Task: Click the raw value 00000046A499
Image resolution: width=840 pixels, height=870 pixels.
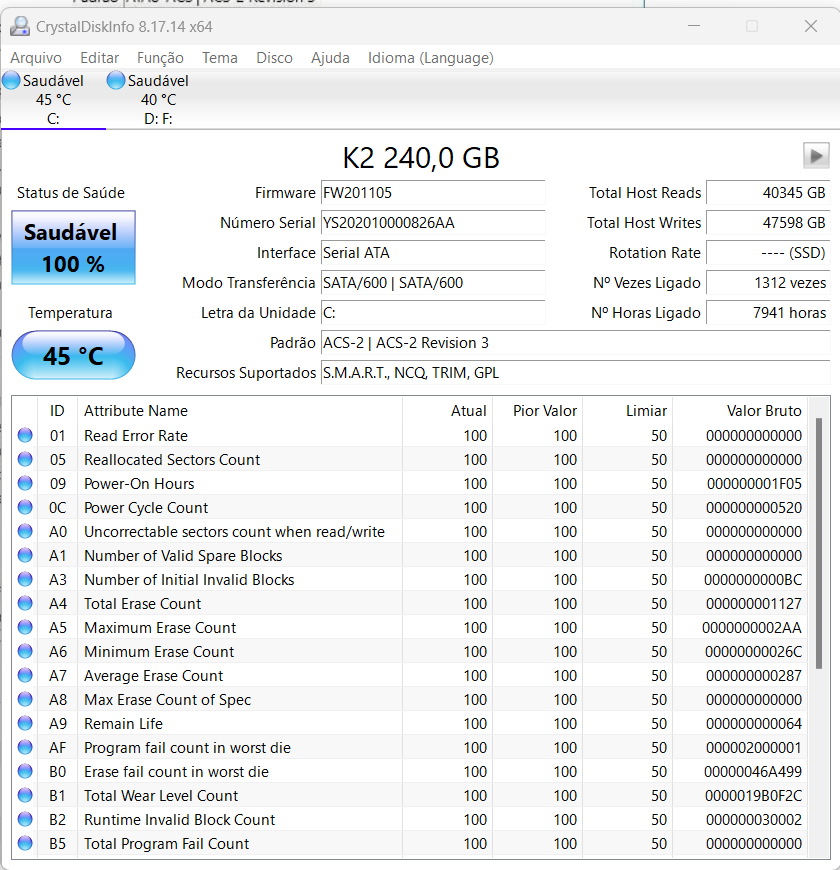Action: coord(753,772)
